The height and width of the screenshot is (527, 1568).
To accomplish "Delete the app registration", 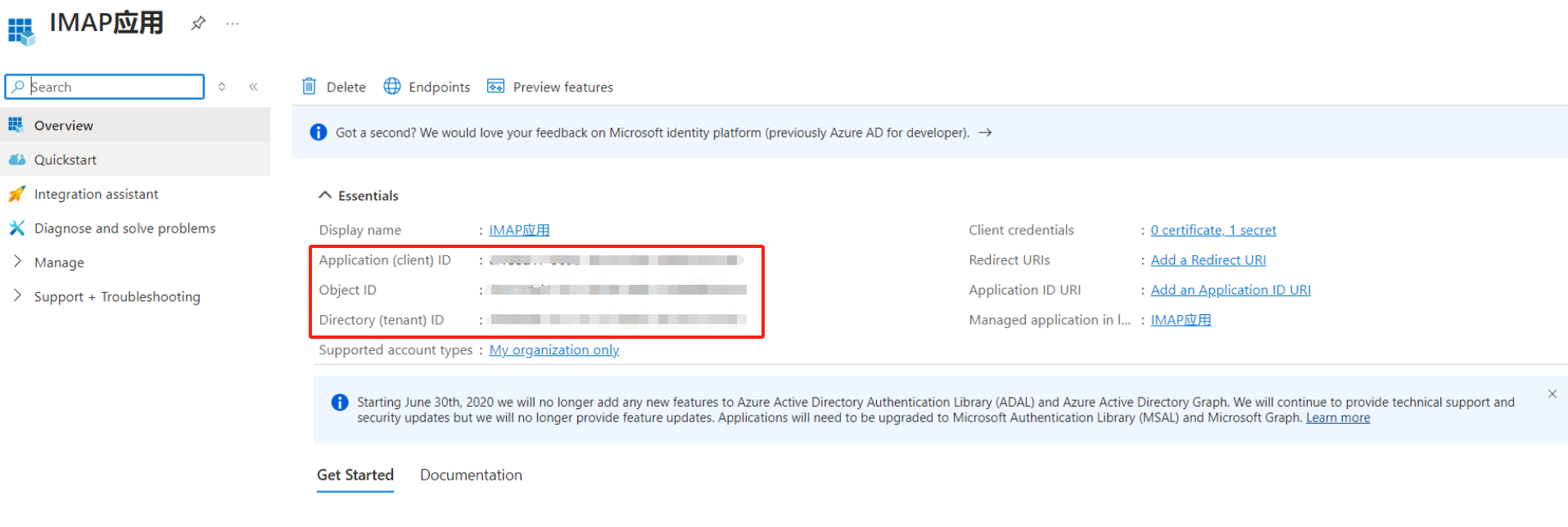I will 334,87.
